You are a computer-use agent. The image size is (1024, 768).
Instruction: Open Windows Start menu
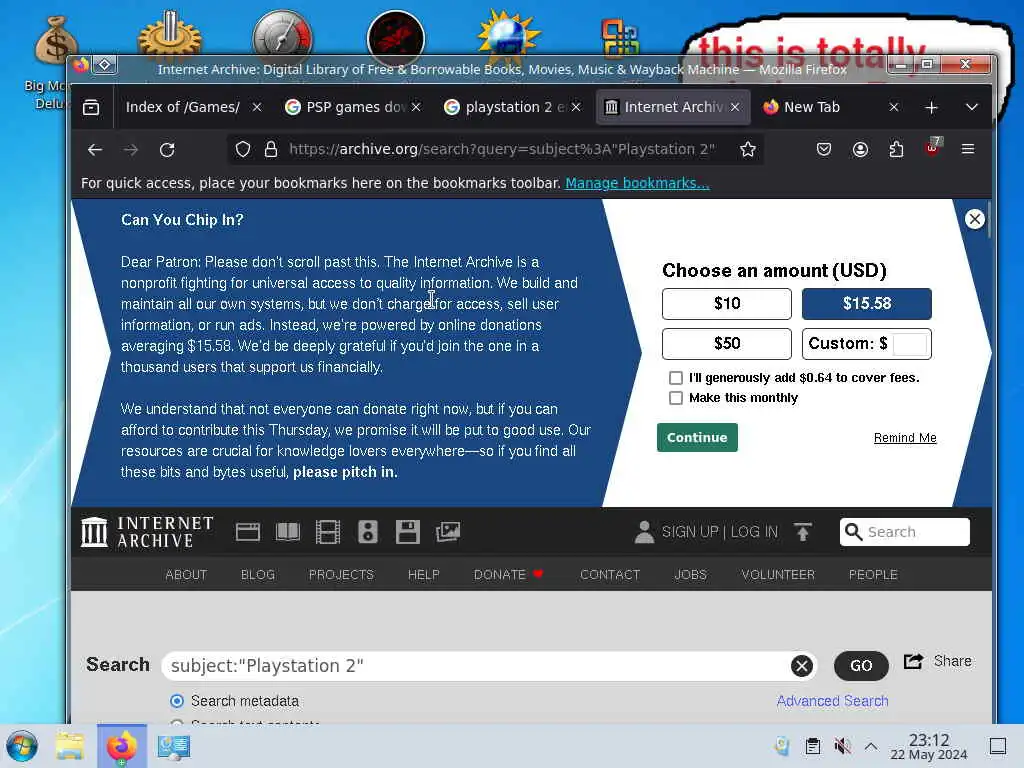22,746
